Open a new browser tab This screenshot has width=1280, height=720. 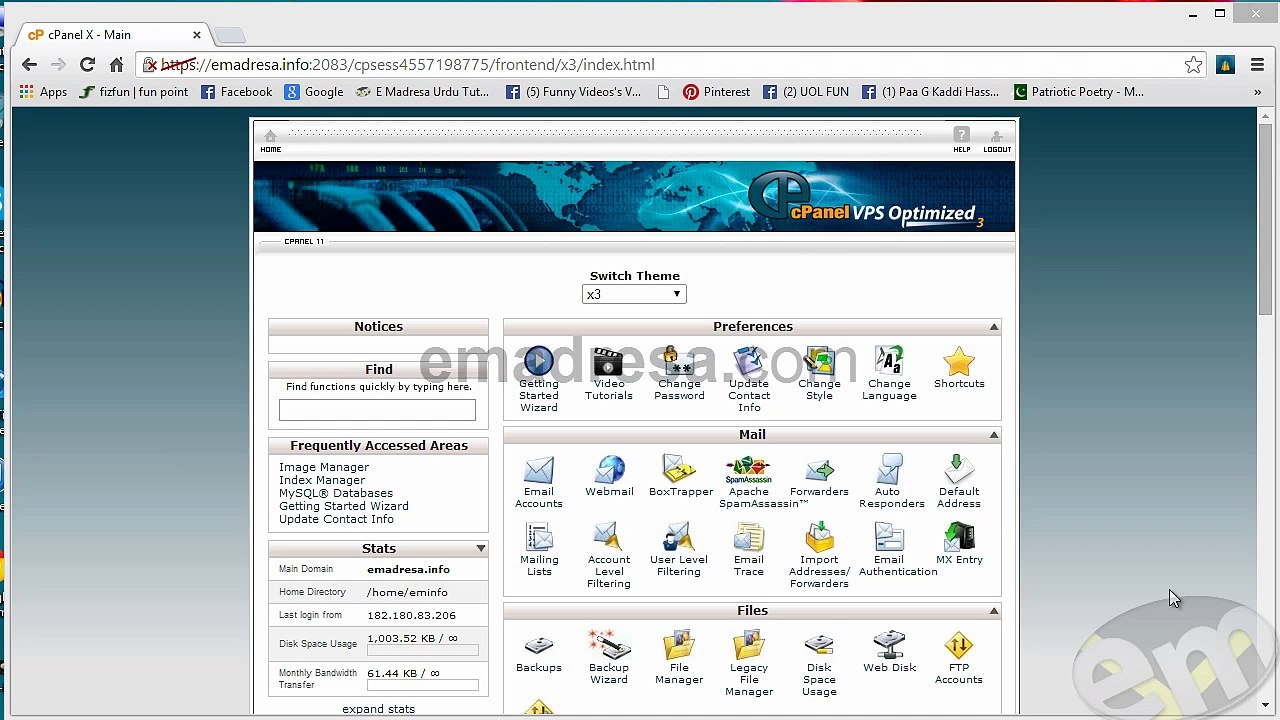coord(229,35)
